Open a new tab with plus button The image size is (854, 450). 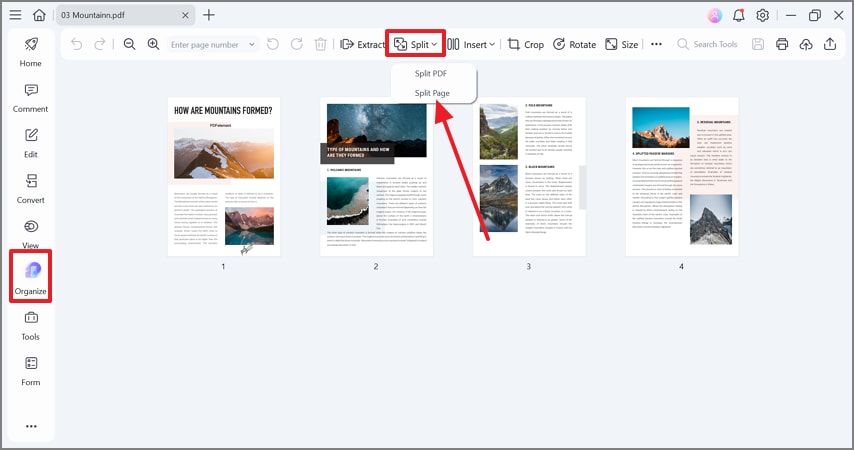coord(209,15)
